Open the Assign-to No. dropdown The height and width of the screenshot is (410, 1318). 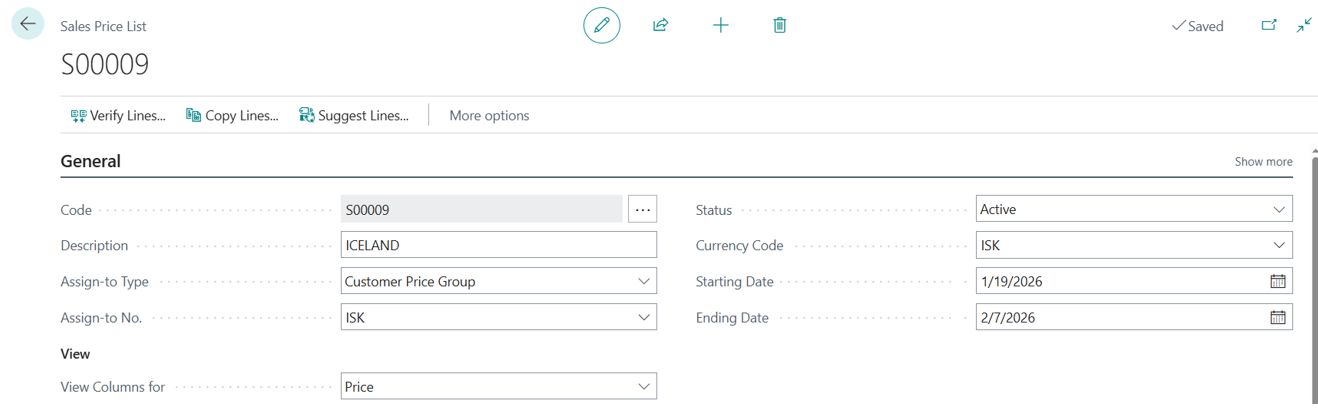click(x=643, y=318)
